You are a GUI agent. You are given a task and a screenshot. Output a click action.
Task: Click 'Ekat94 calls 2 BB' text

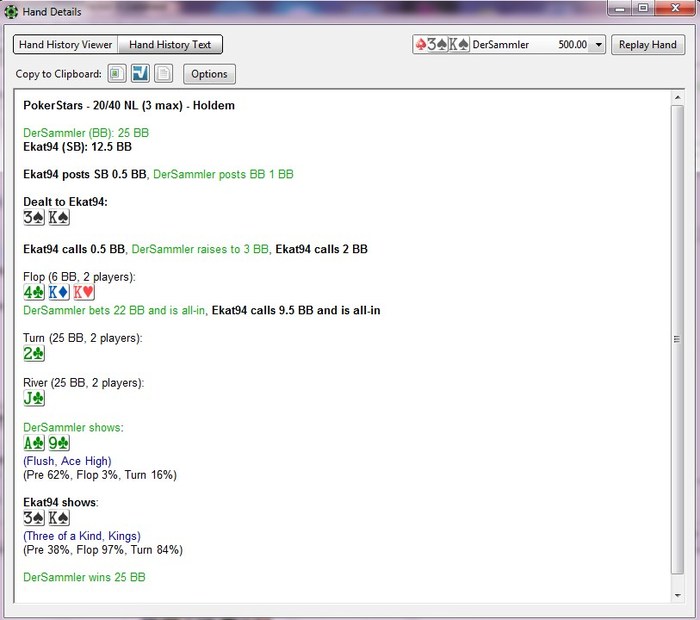click(321, 249)
